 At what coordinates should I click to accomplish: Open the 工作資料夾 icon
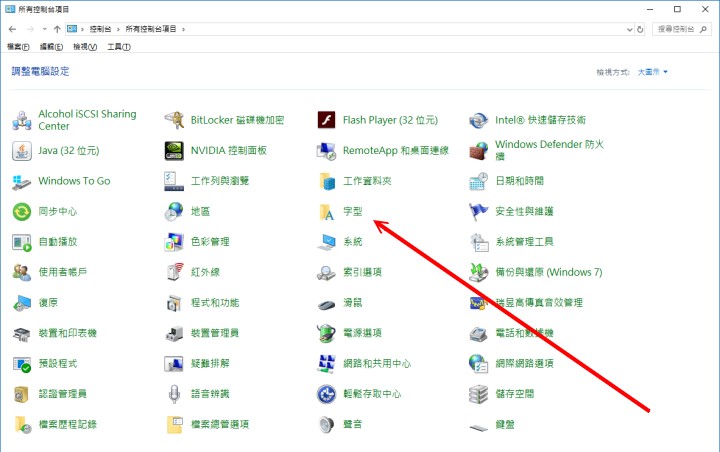326,181
